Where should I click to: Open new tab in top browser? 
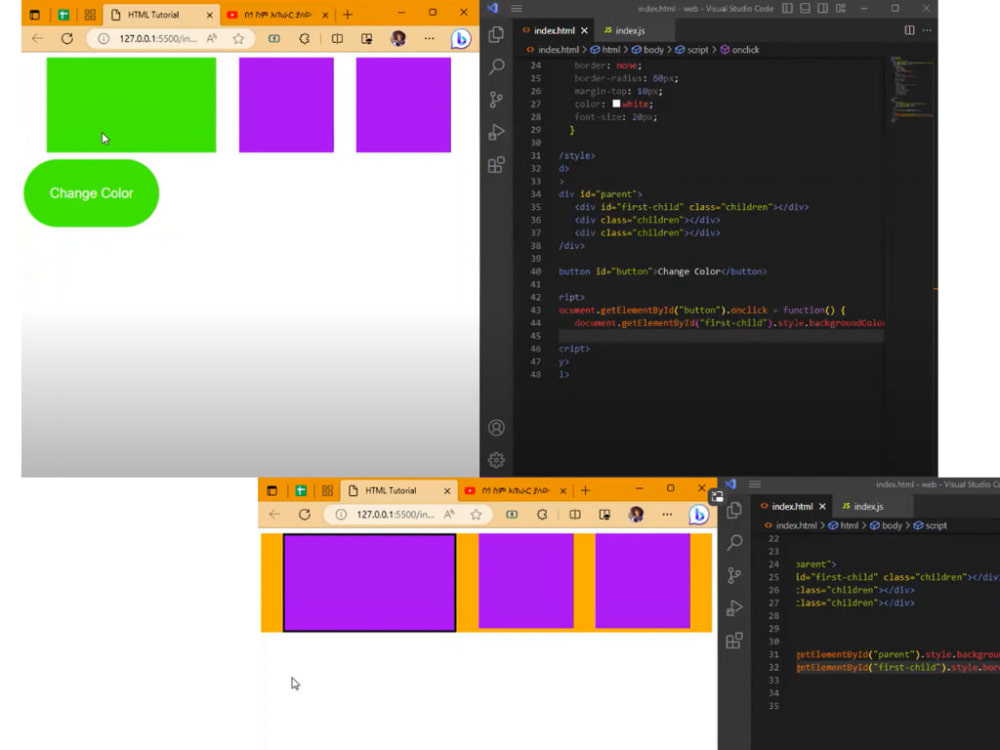tap(348, 14)
